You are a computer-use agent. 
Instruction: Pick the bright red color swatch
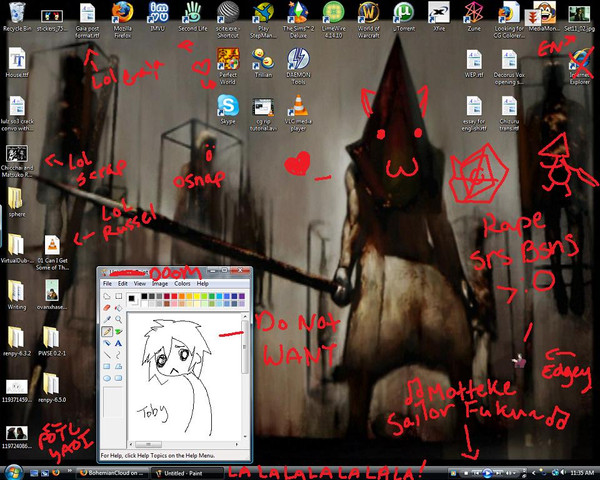[x=174, y=296]
